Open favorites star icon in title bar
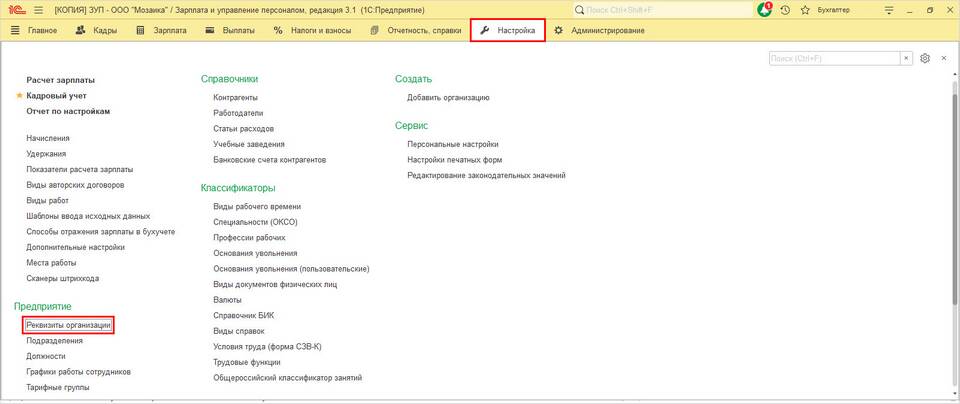960x404 pixels. point(805,10)
